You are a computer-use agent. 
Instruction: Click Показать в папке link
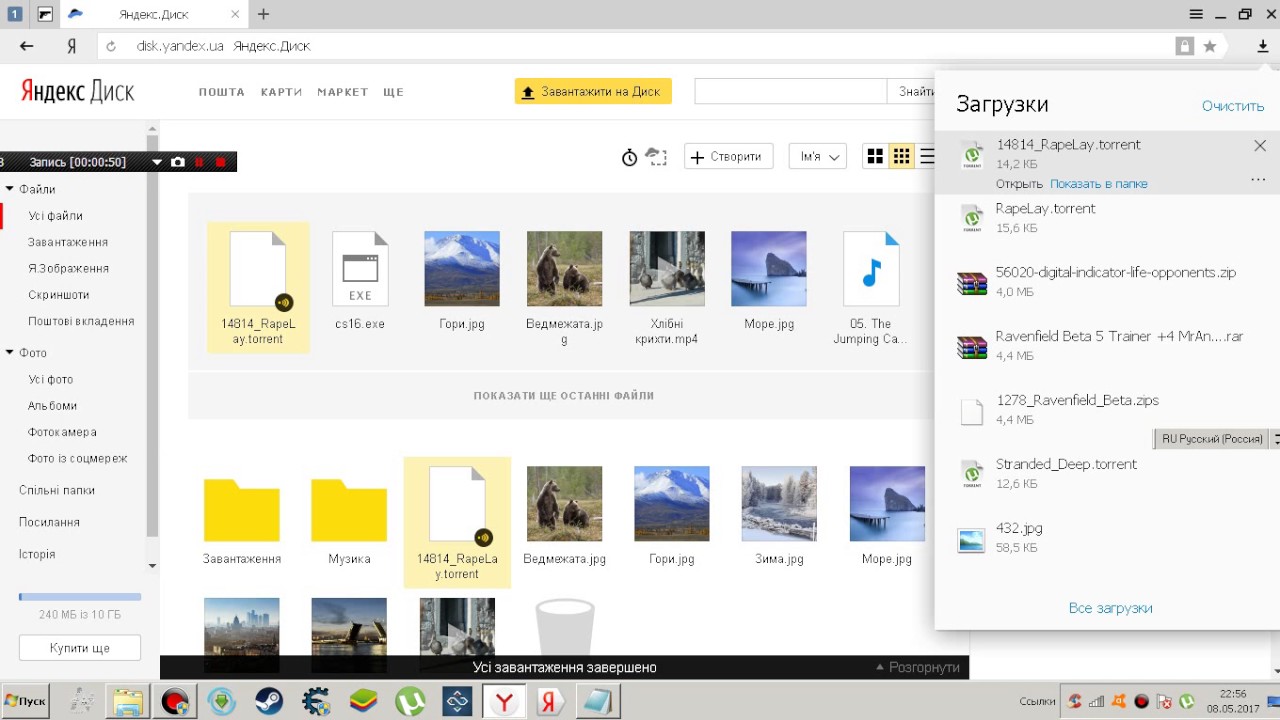coord(1099,184)
